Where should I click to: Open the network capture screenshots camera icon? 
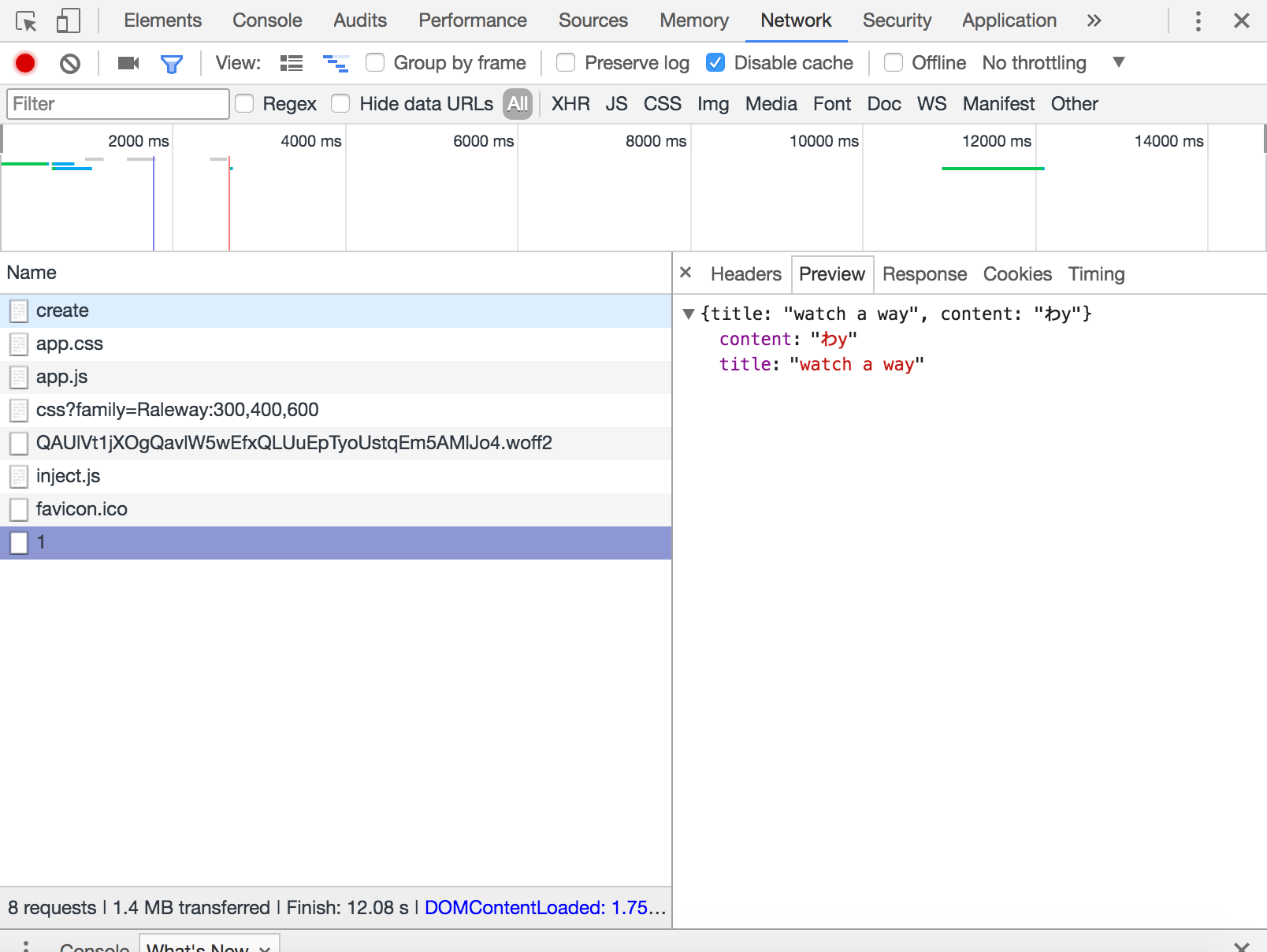(x=128, y=63)
